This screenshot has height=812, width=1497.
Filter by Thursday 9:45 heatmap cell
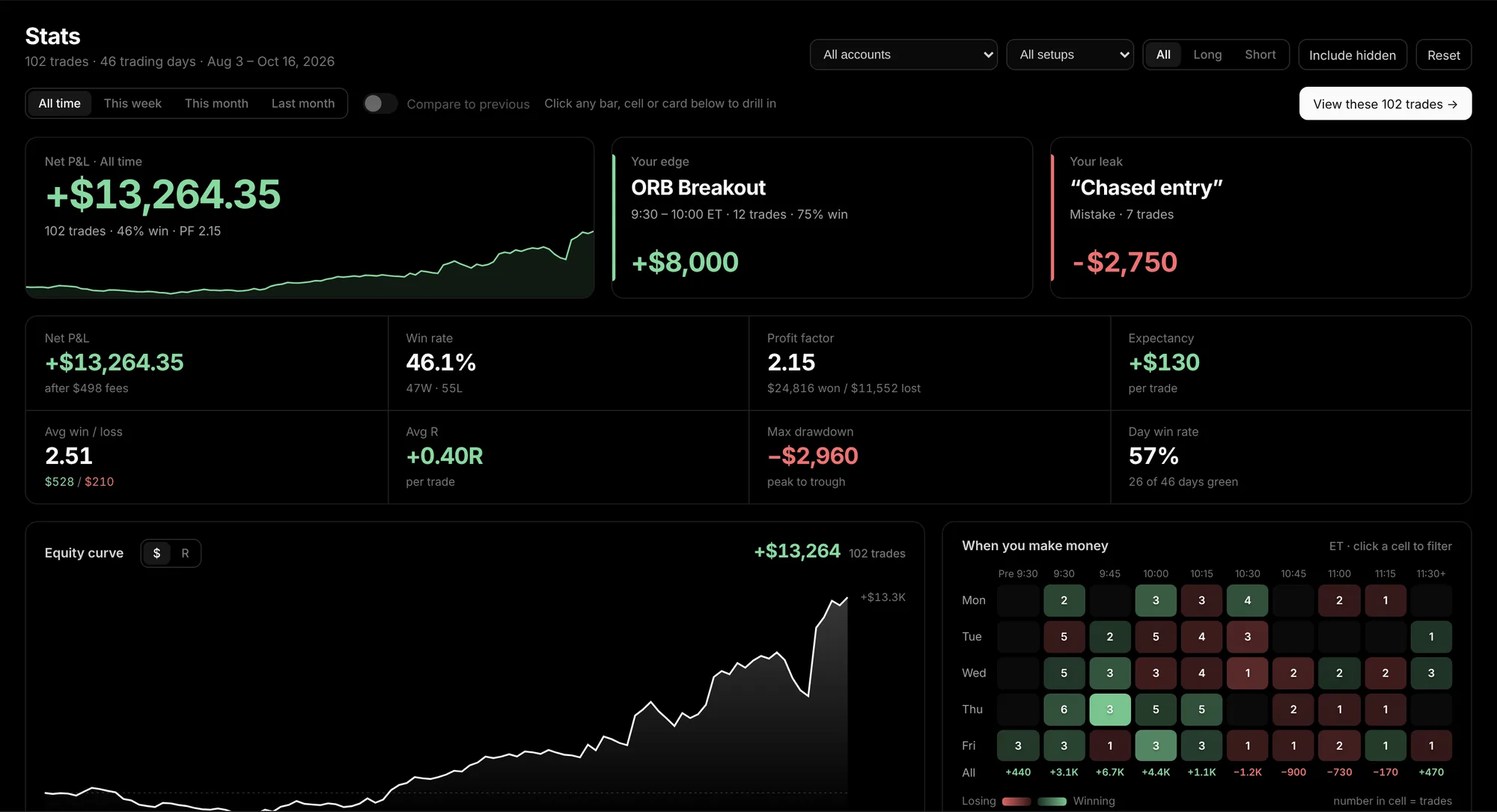[1110, 709]
